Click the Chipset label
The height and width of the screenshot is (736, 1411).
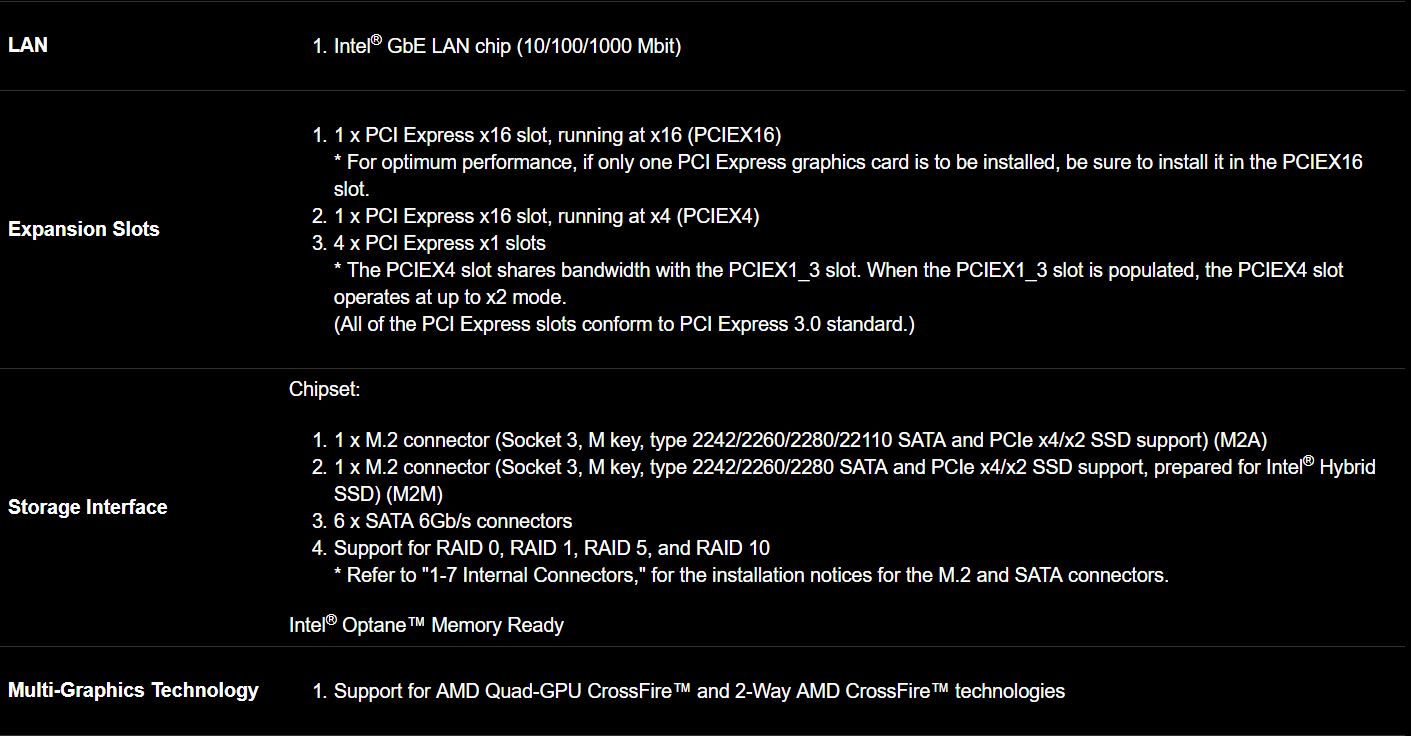click(x=325, y=389)
